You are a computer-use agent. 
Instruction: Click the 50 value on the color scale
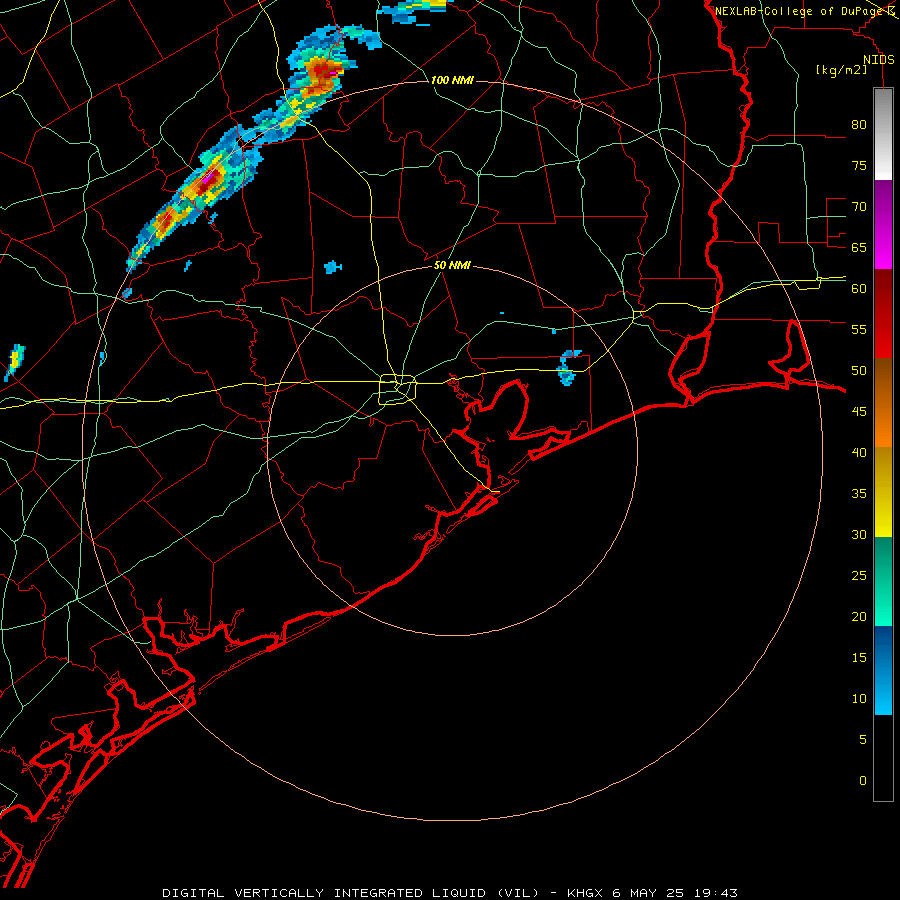(859, 370)
